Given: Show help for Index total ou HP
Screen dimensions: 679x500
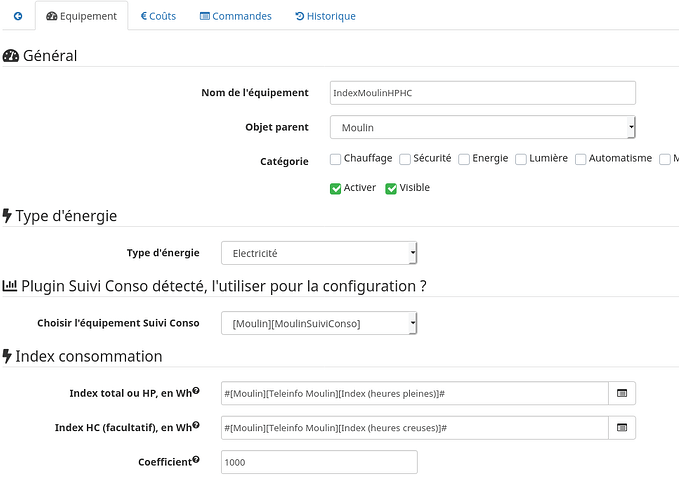Looking at the screenshot, I should [x=196, y=390].
